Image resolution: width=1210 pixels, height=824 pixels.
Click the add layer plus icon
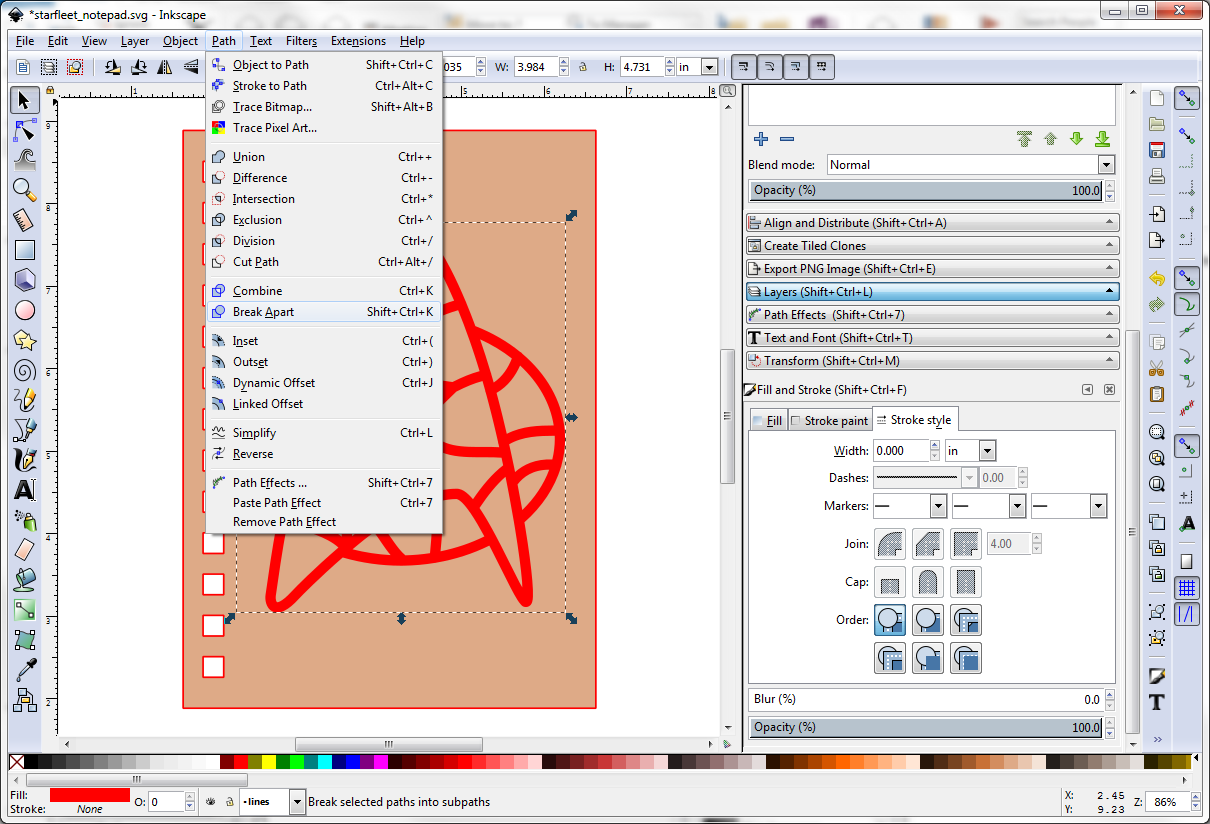761,139
